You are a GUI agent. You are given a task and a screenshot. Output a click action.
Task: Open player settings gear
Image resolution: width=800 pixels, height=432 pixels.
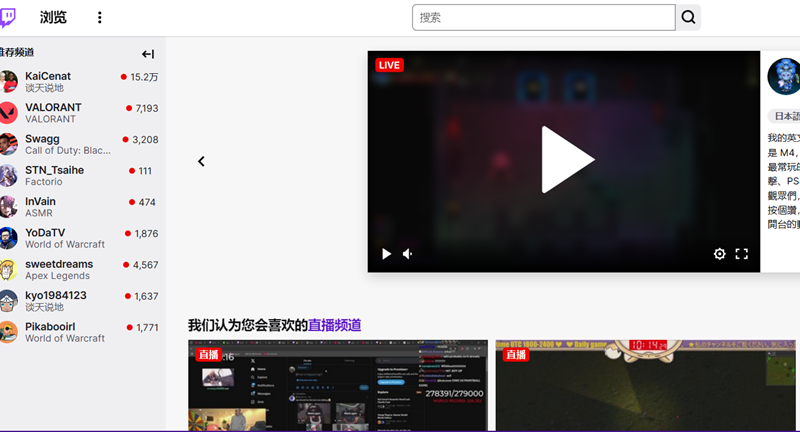(719, 253)
